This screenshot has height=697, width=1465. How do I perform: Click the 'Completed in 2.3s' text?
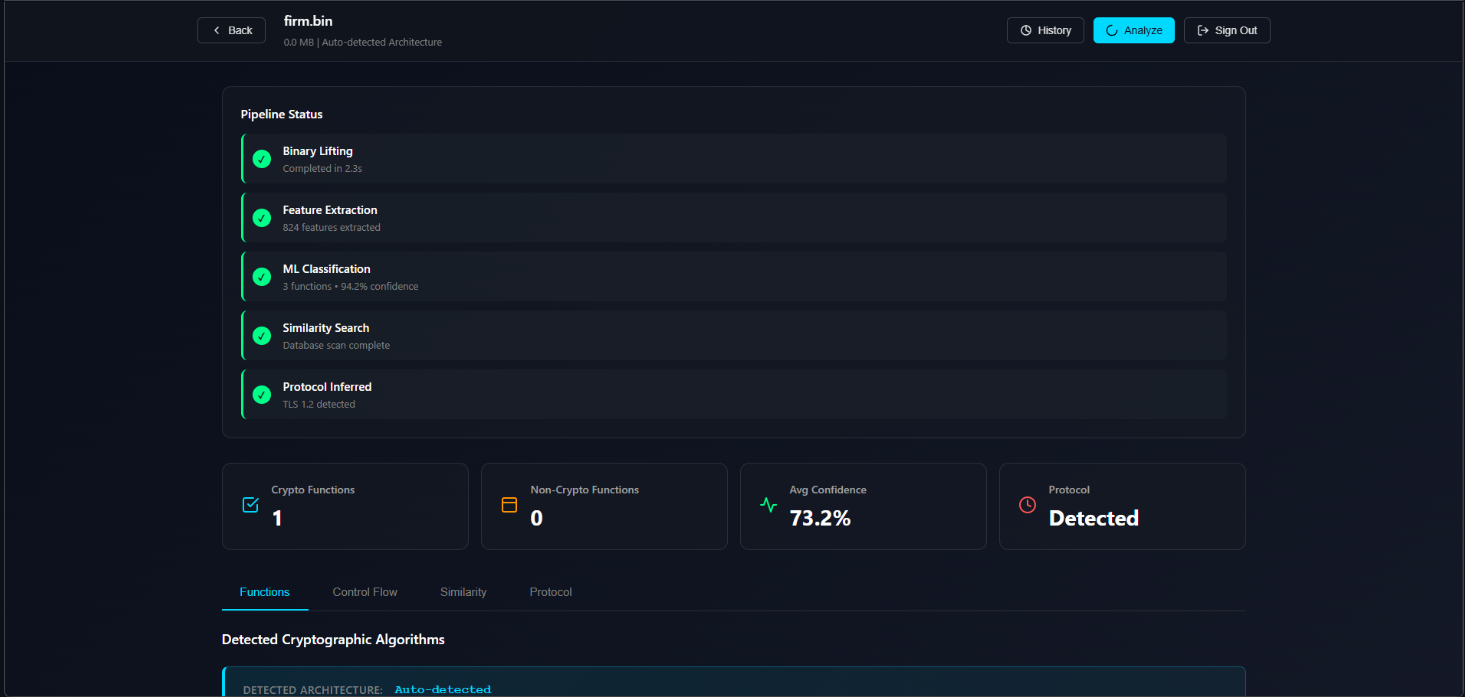pos(322,169)
